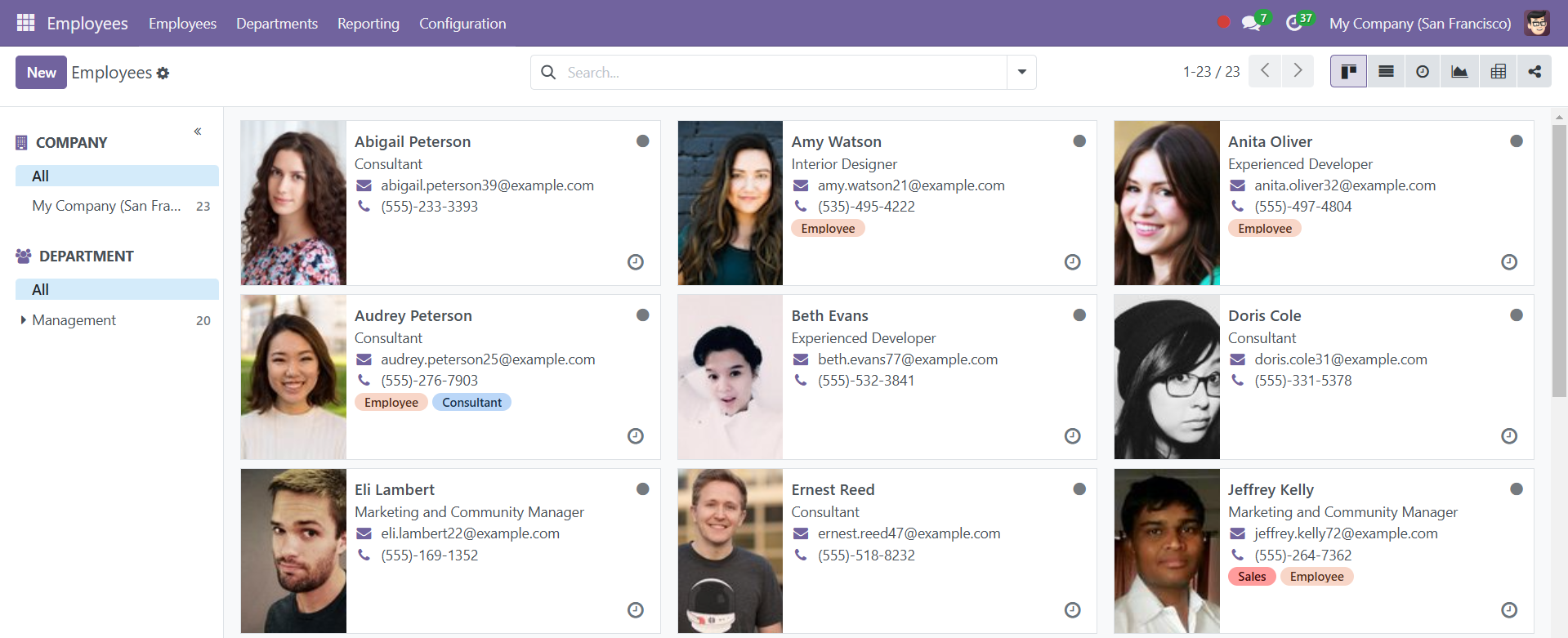Open the Departments menu
The image size is (1568, 638).
[x=277, y=23]
